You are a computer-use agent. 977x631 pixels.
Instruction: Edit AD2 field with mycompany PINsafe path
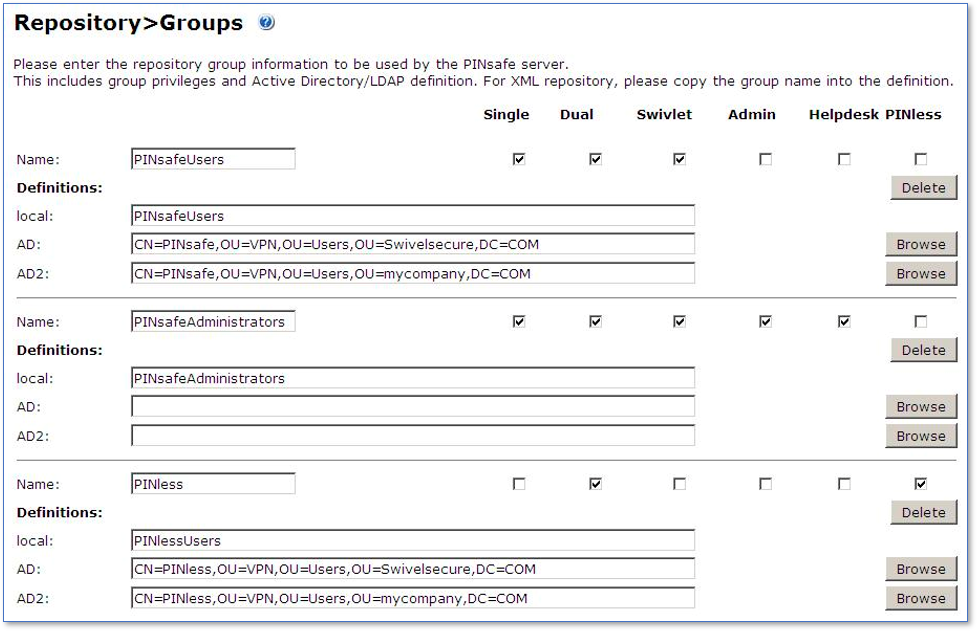412,273
